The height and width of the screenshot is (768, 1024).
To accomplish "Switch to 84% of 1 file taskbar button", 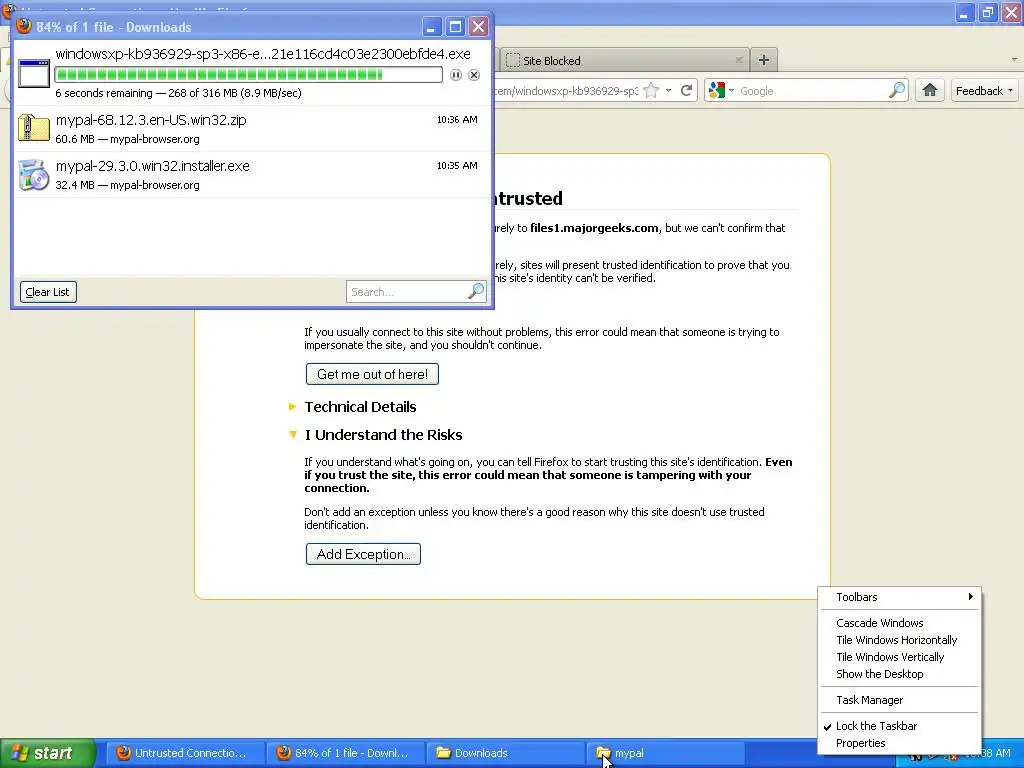I will point(345,753).
